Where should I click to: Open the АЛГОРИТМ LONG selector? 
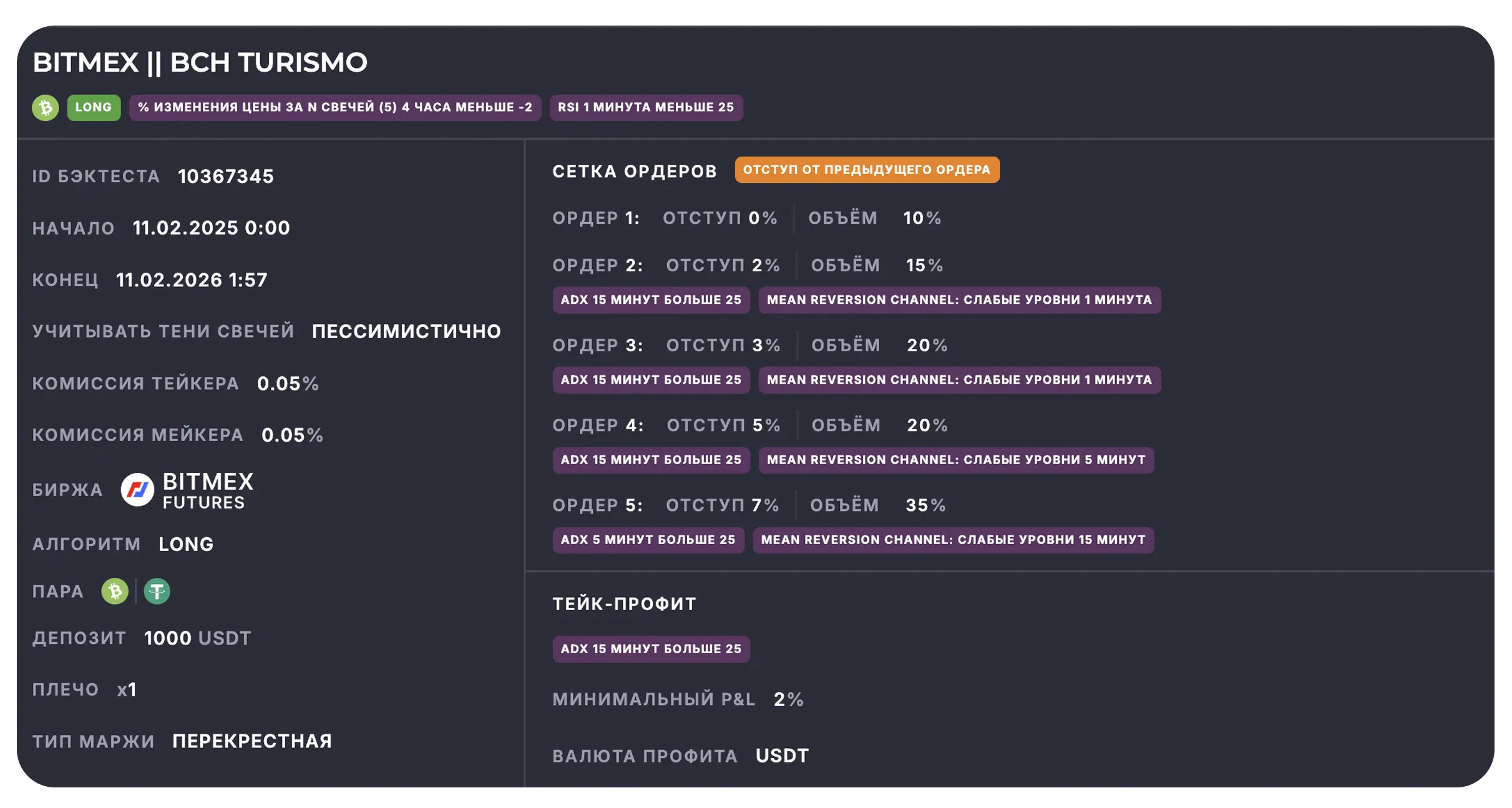pyautogui.click(x=185, y=544)
